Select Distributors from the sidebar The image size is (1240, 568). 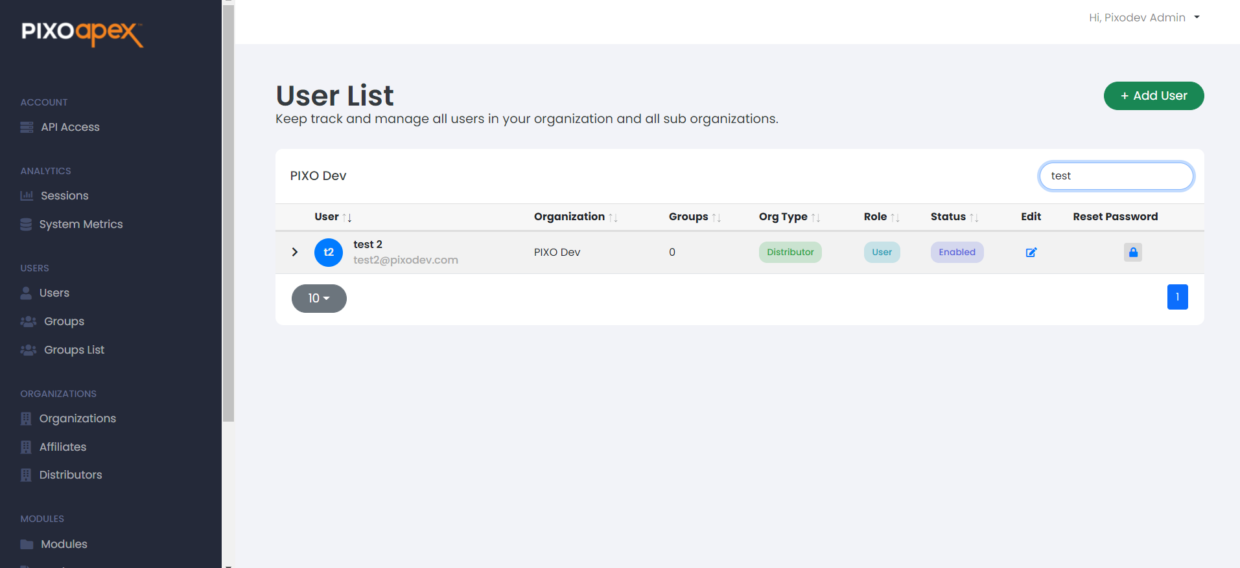(x=61, y=475)
